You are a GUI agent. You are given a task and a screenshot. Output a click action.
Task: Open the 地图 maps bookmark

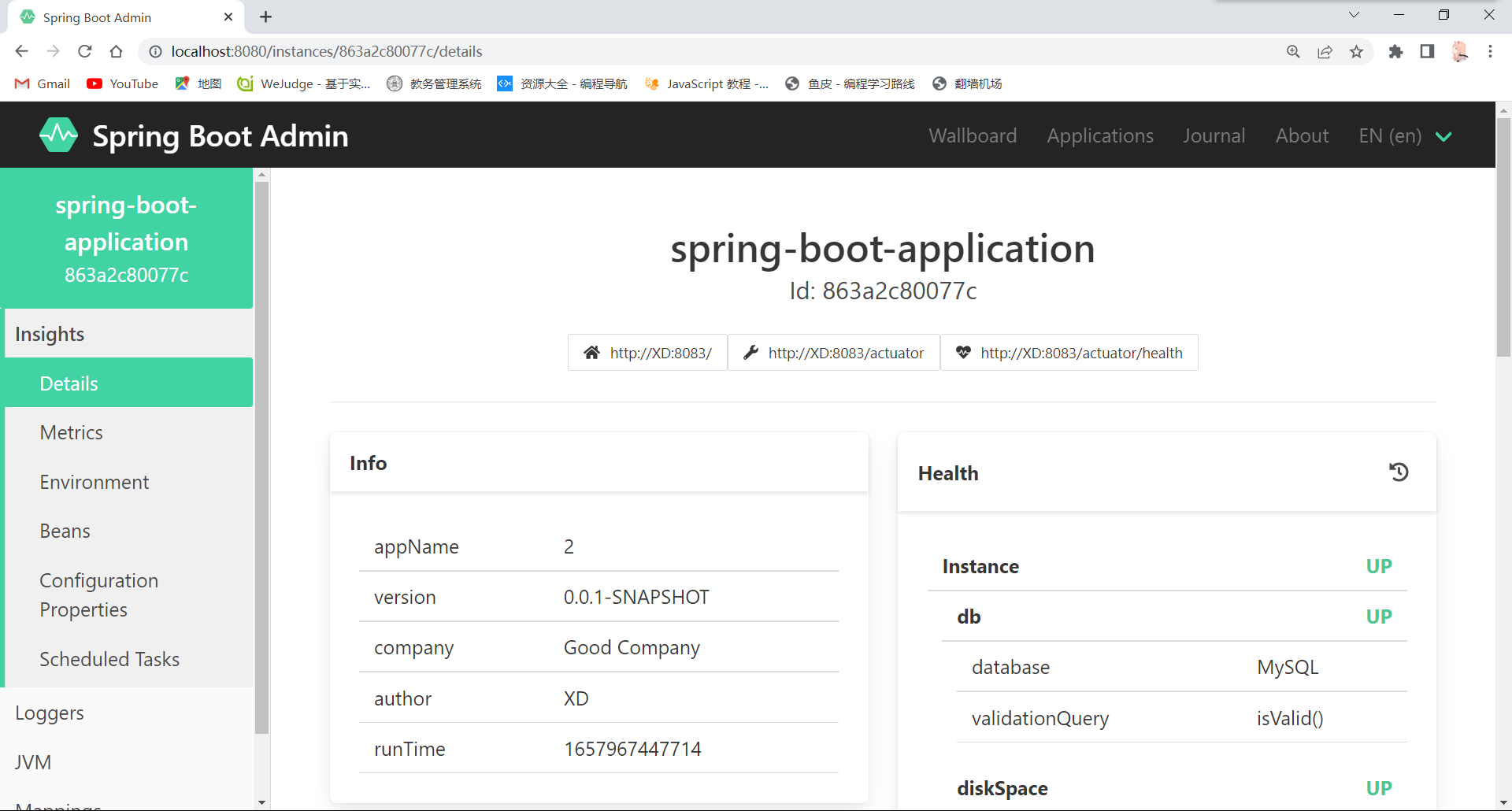[x=198, y=83]
